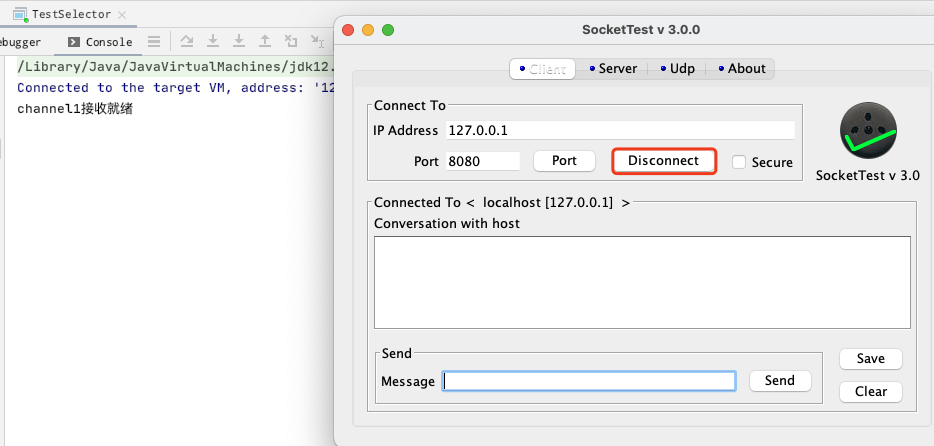Close the TestSelector debug tab
Image resolution: width=934 pixels, height=446 pixels.
tap(122, 15)
